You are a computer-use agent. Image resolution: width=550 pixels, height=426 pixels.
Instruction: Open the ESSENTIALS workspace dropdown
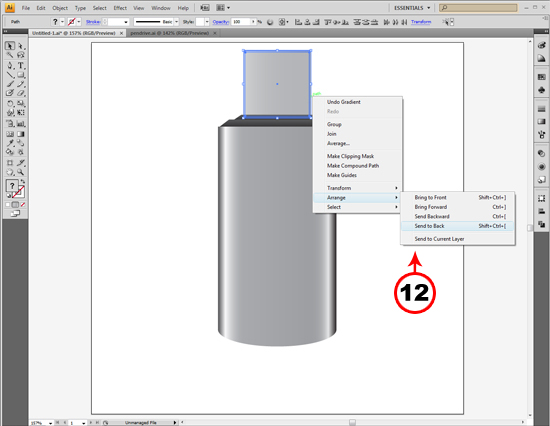click(412, 8)
